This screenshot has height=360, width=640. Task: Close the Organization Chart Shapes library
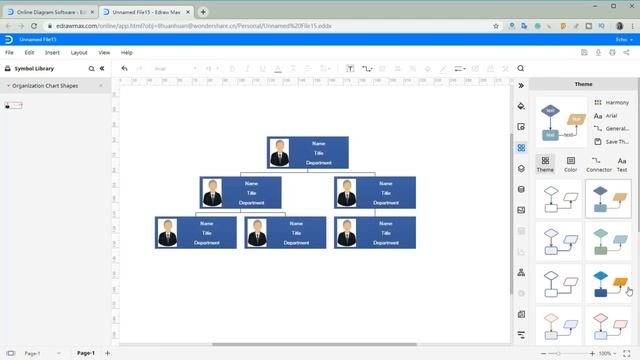[101, 86]
